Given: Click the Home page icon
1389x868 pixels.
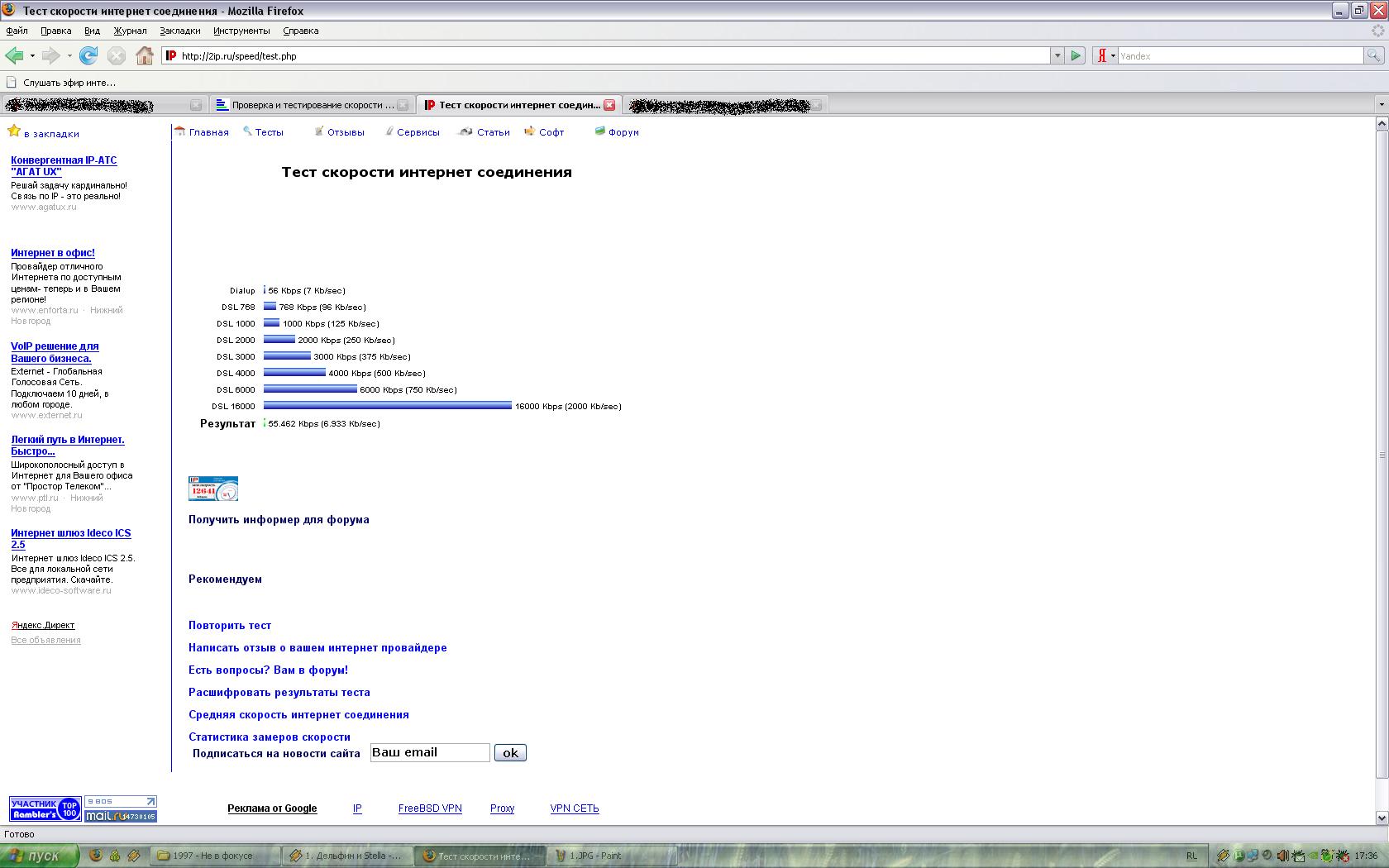Looking at the screenshot, I should tap(145, 55).
